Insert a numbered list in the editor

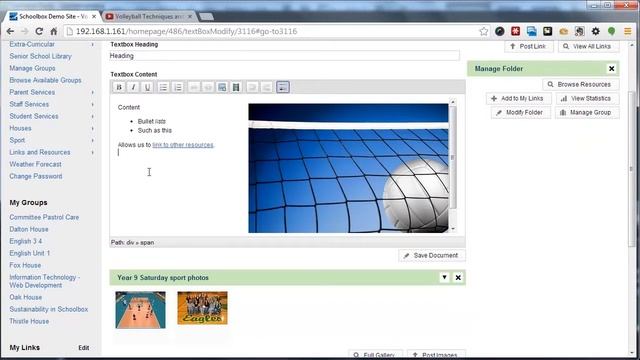(x=178, y=87)
